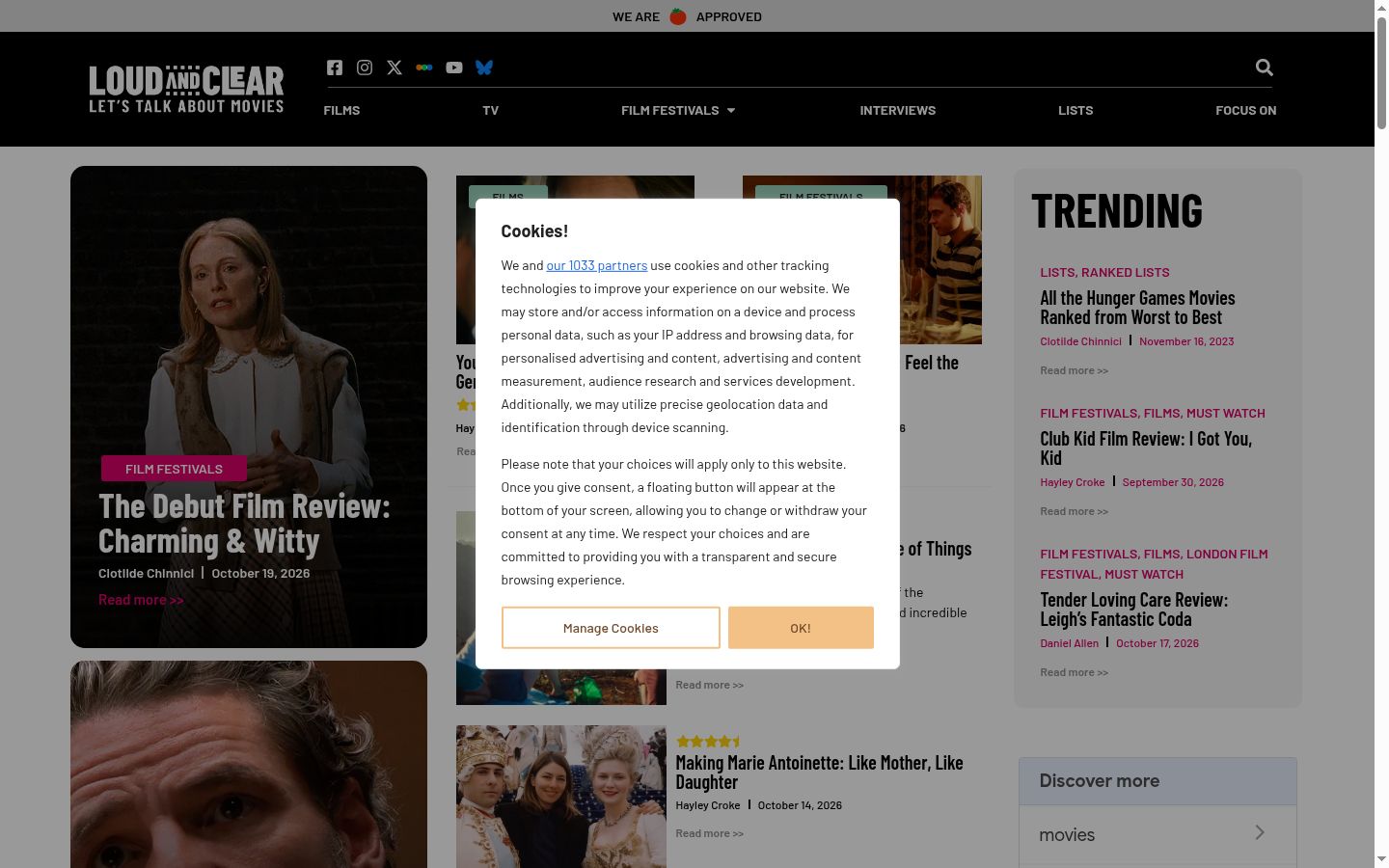Image resolution: width=1389 pixels, height=868 pixels.
Task: Click the page vertical scrollbar thumb
Action: (x=1381, y=72)
